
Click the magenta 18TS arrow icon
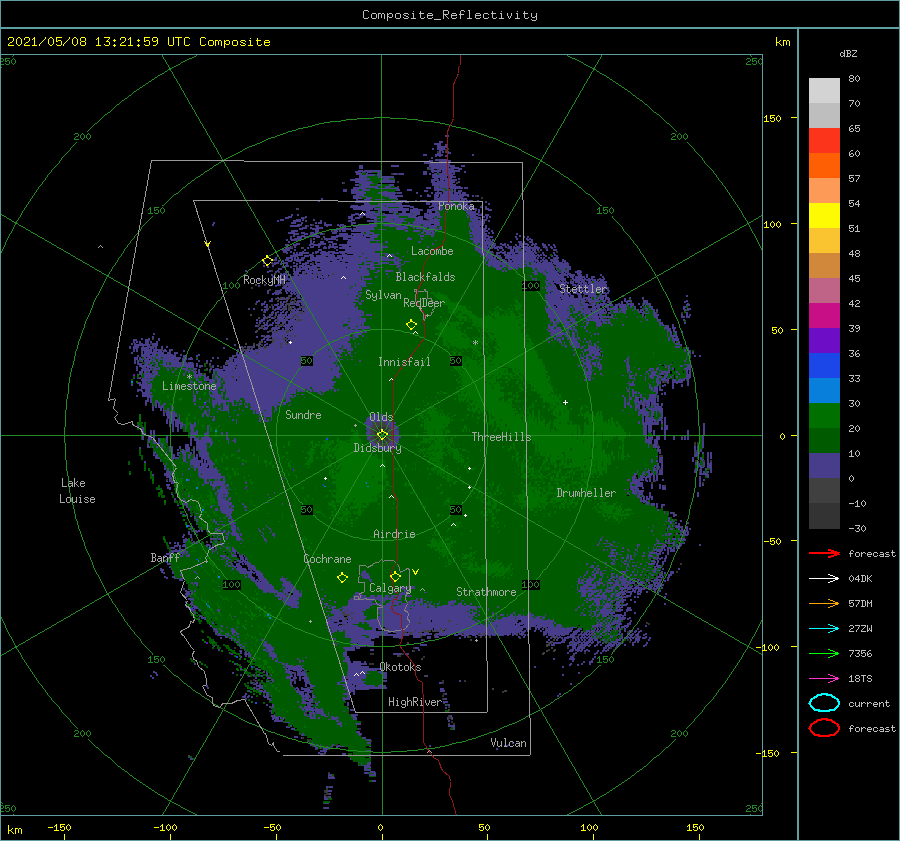824,679
